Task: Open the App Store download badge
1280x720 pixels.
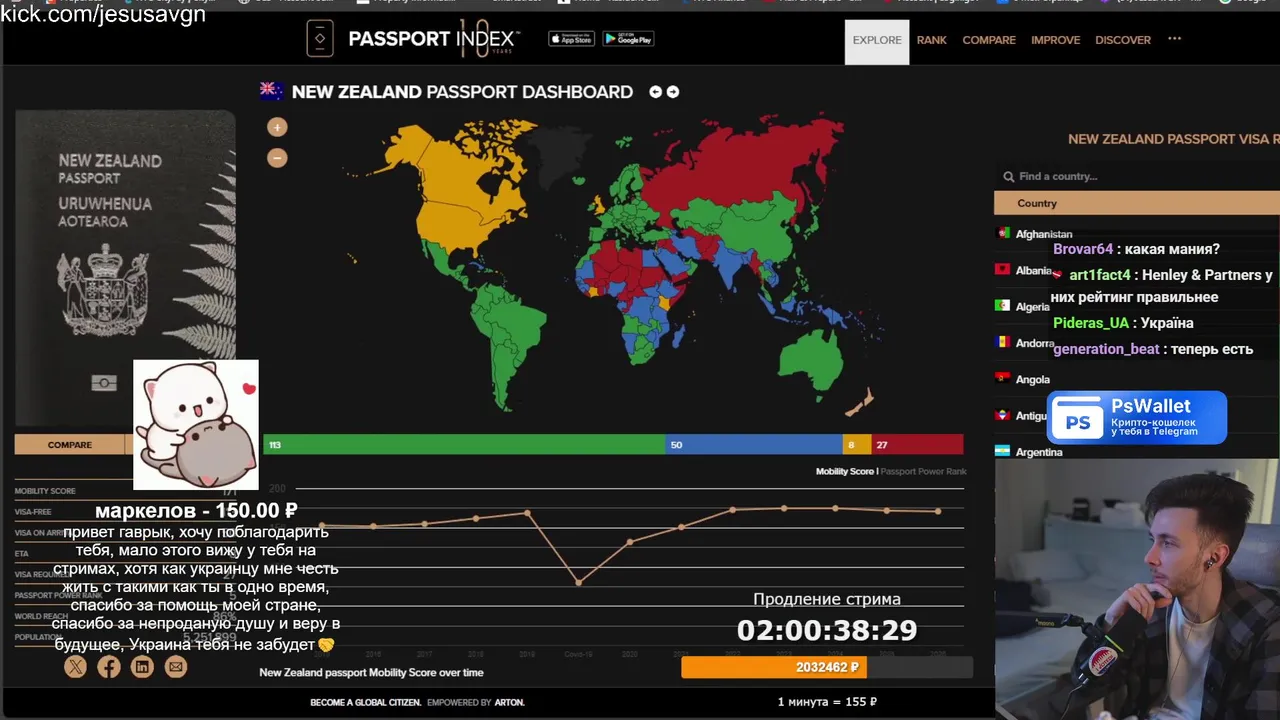Action: pos(572,39)
